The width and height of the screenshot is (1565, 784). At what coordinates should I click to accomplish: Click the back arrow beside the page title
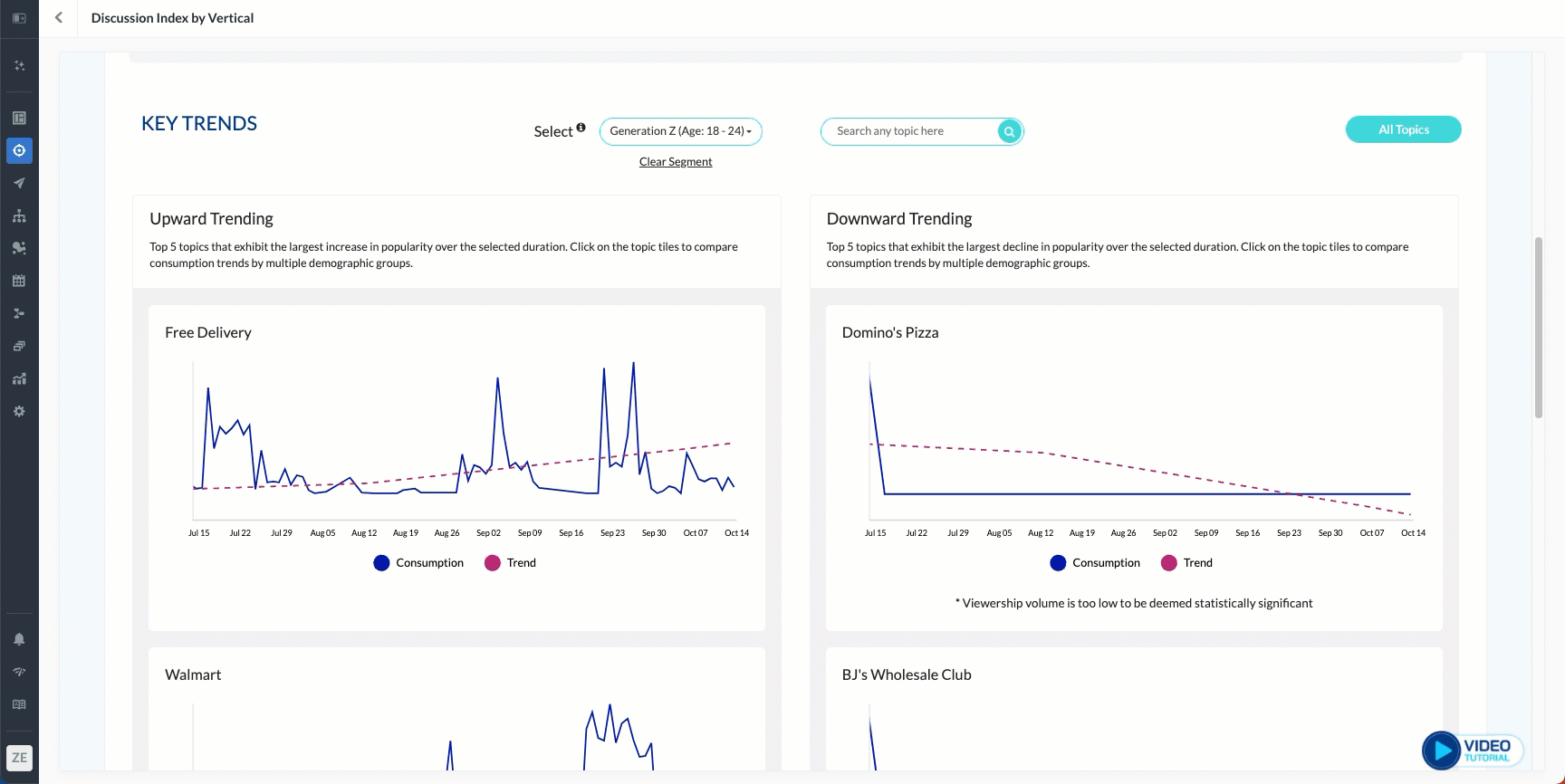(59, 17)
